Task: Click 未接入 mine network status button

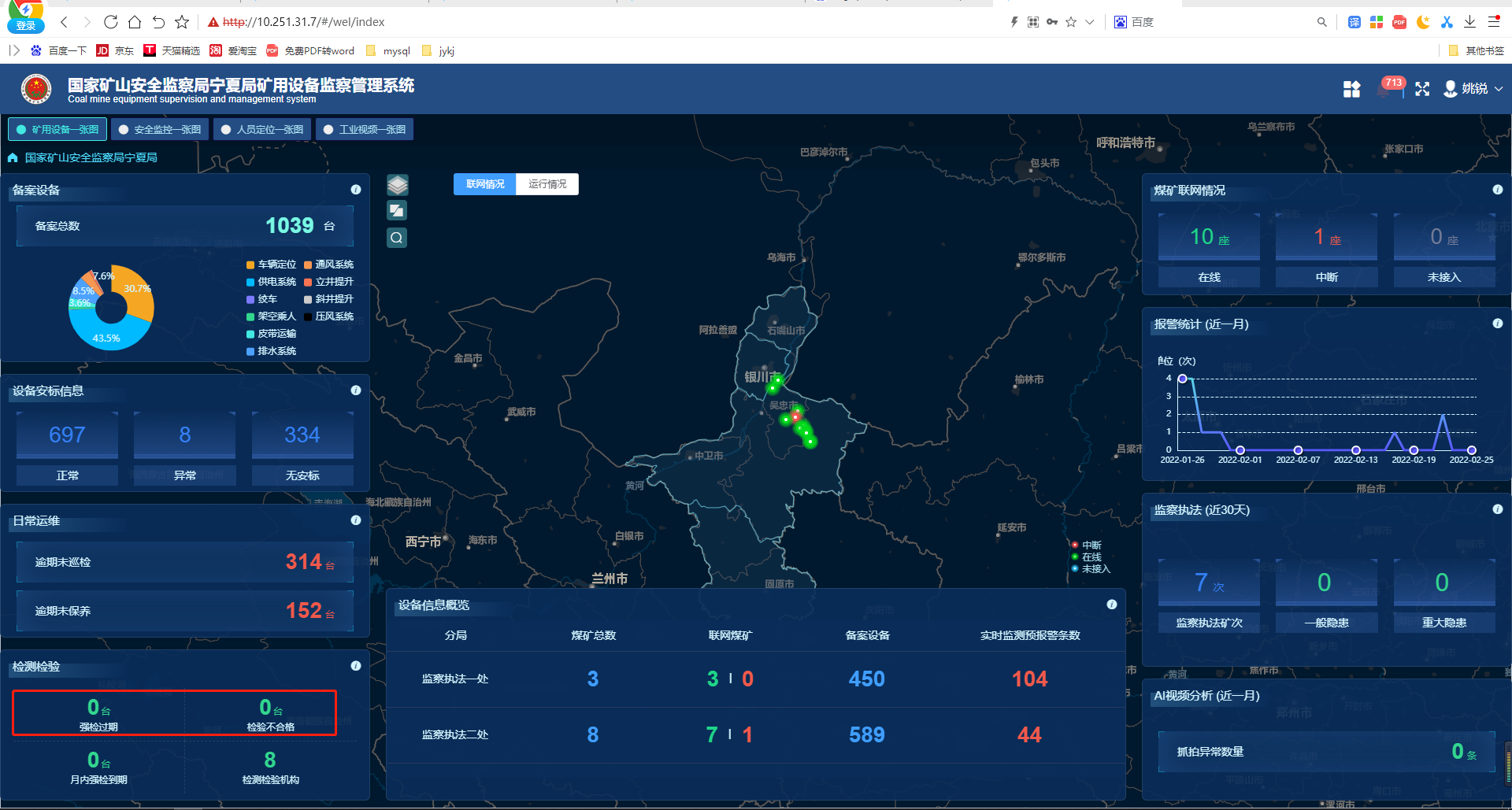Action: [x=1444, y=277]
